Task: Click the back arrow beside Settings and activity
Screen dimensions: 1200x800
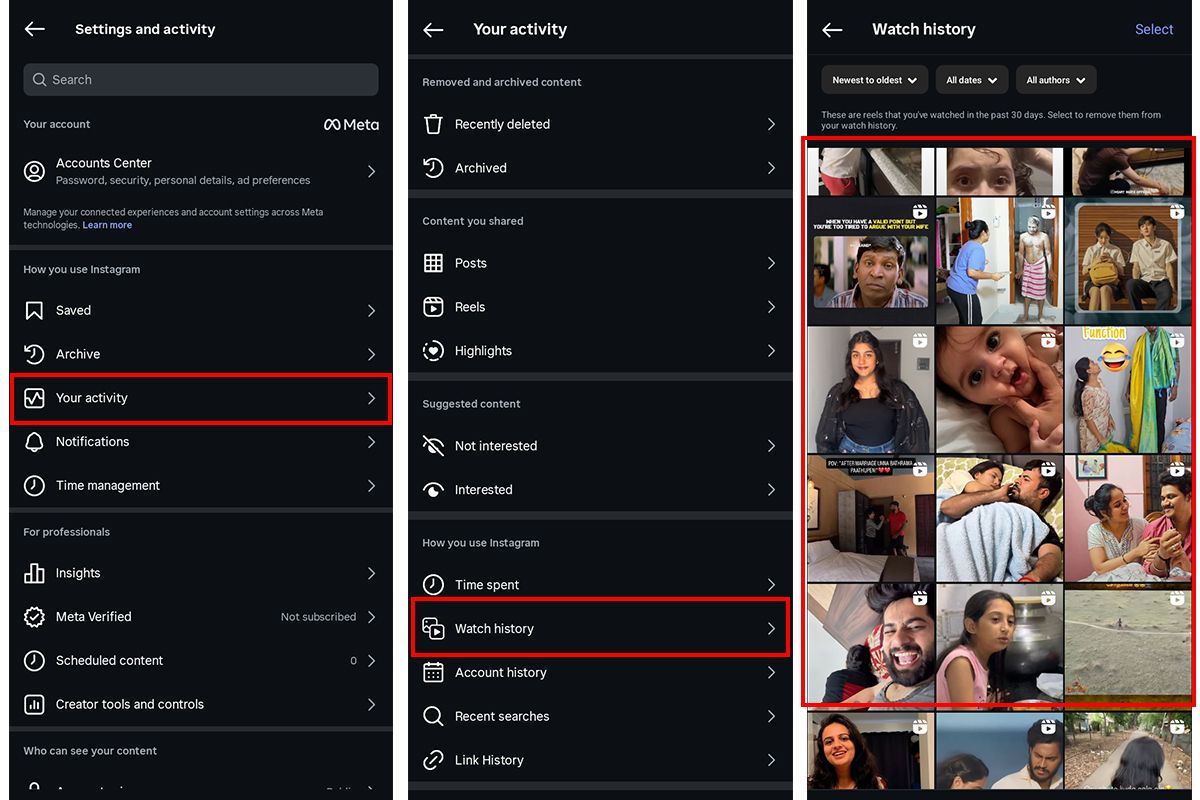Action: (35, 29)
